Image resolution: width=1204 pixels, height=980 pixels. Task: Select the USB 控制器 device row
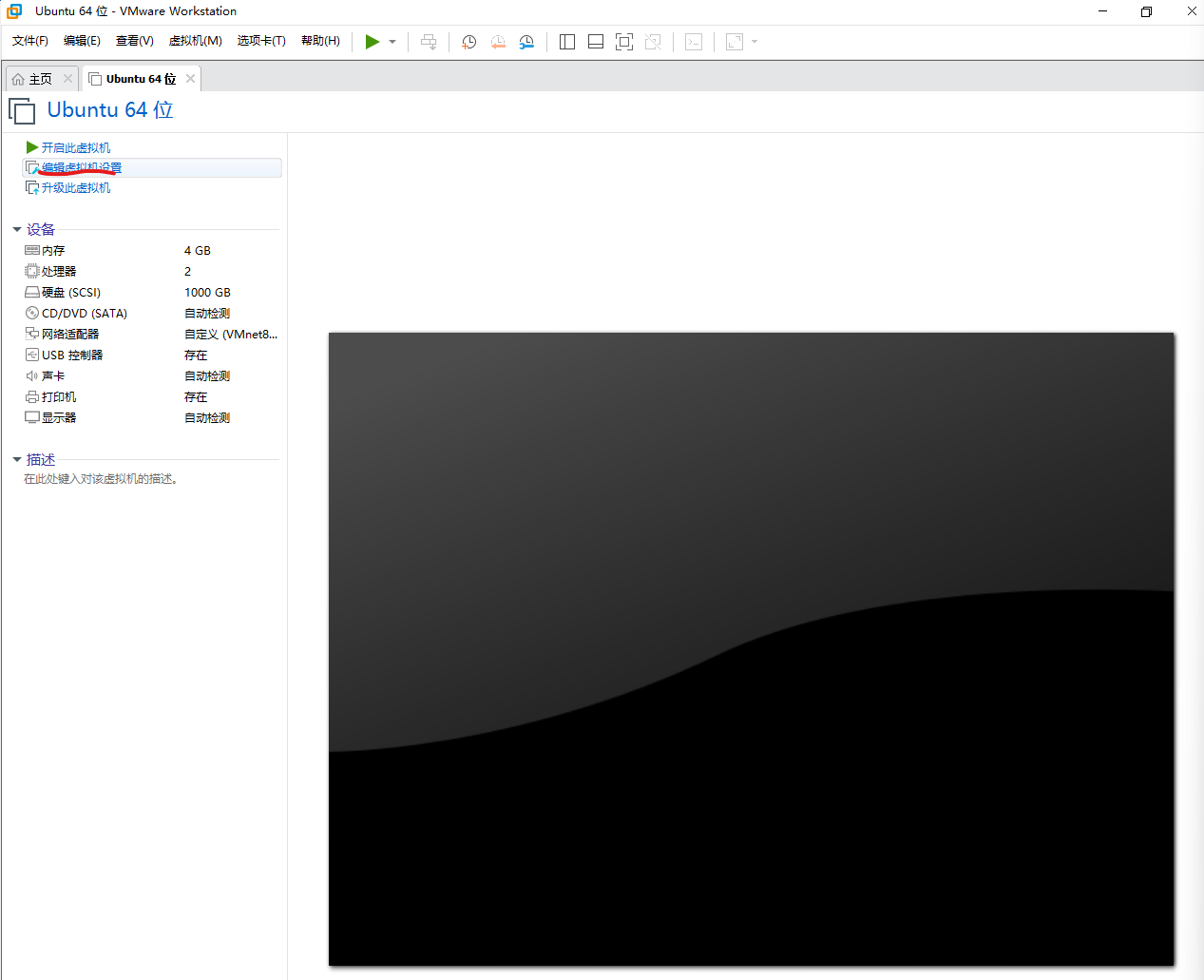point(151,355)
